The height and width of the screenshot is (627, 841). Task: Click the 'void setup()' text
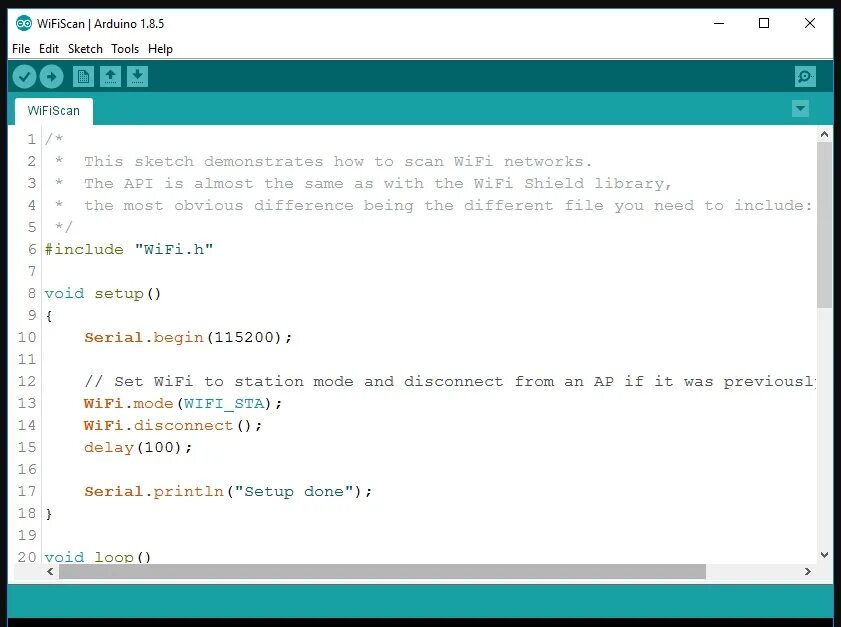[103, 294]
